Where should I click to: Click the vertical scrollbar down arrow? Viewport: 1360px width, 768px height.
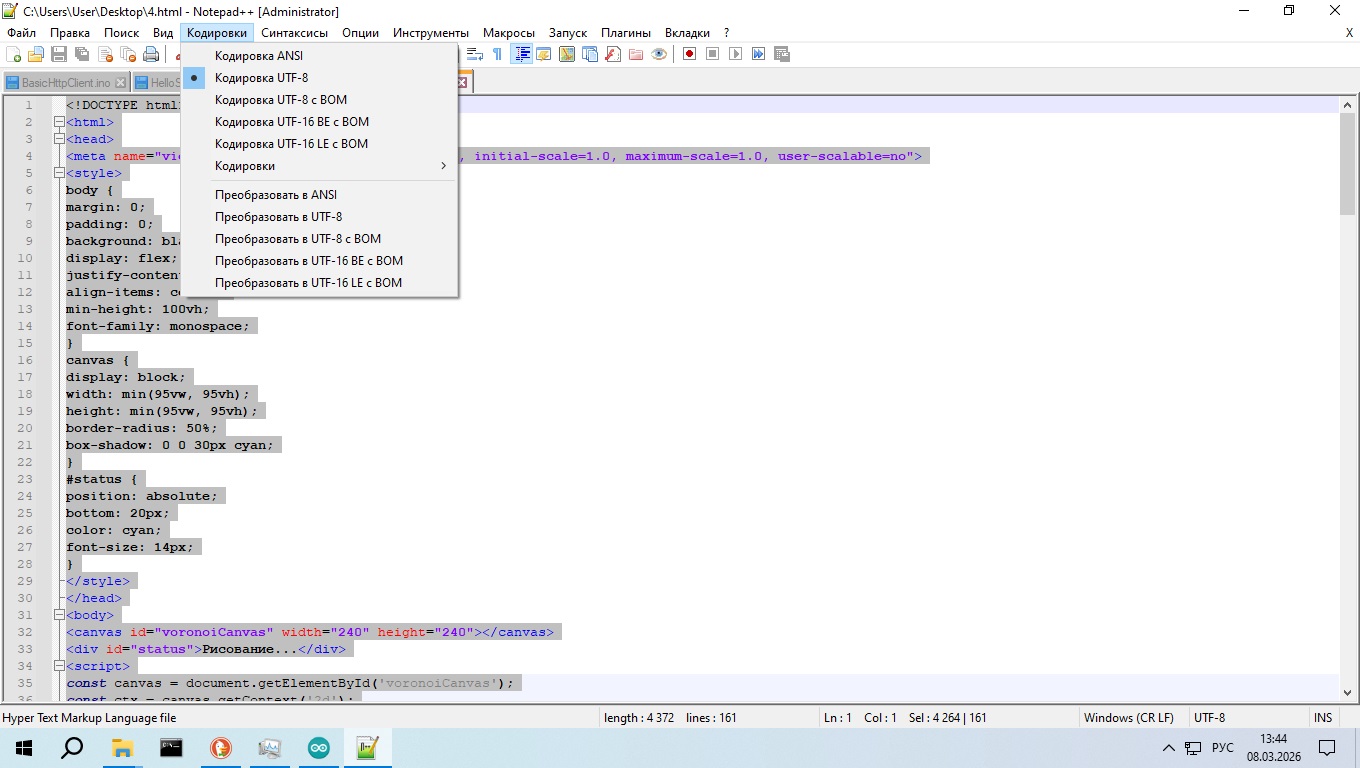coord(1347,691)
